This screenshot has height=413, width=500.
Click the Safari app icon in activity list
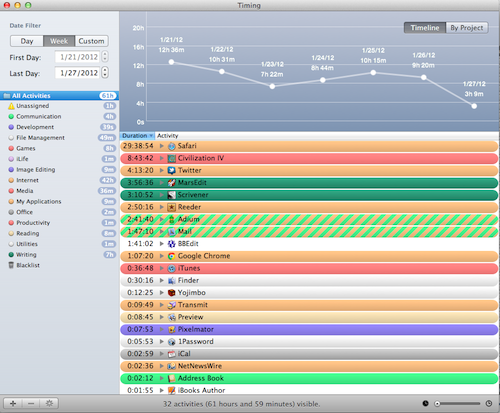point(172,146)
